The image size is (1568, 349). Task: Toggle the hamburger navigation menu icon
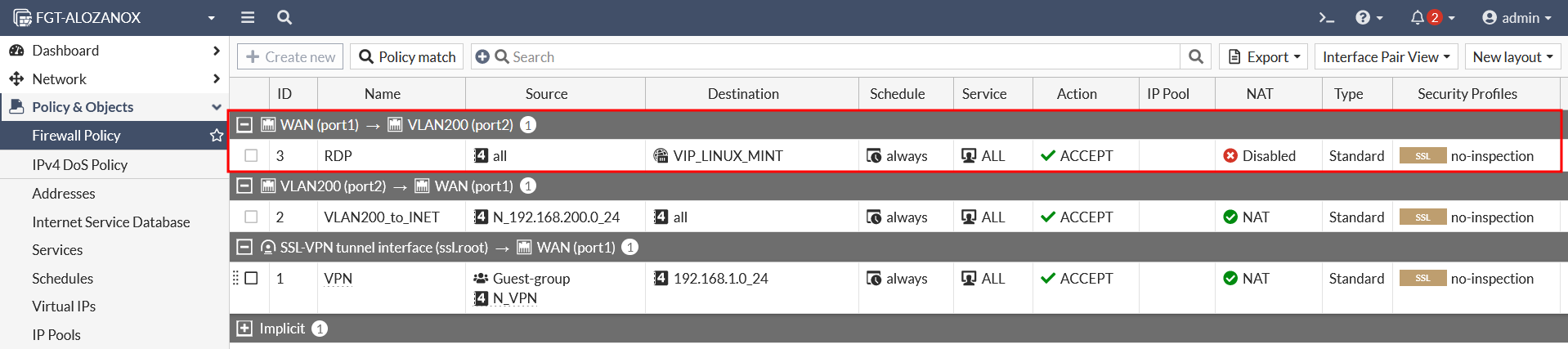coord(248,17)
